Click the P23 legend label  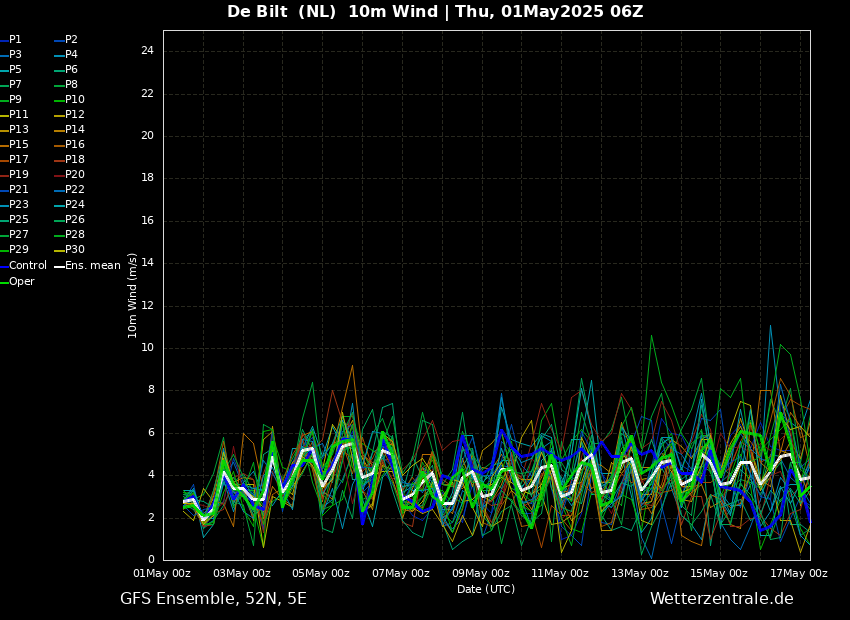point(19,205)
